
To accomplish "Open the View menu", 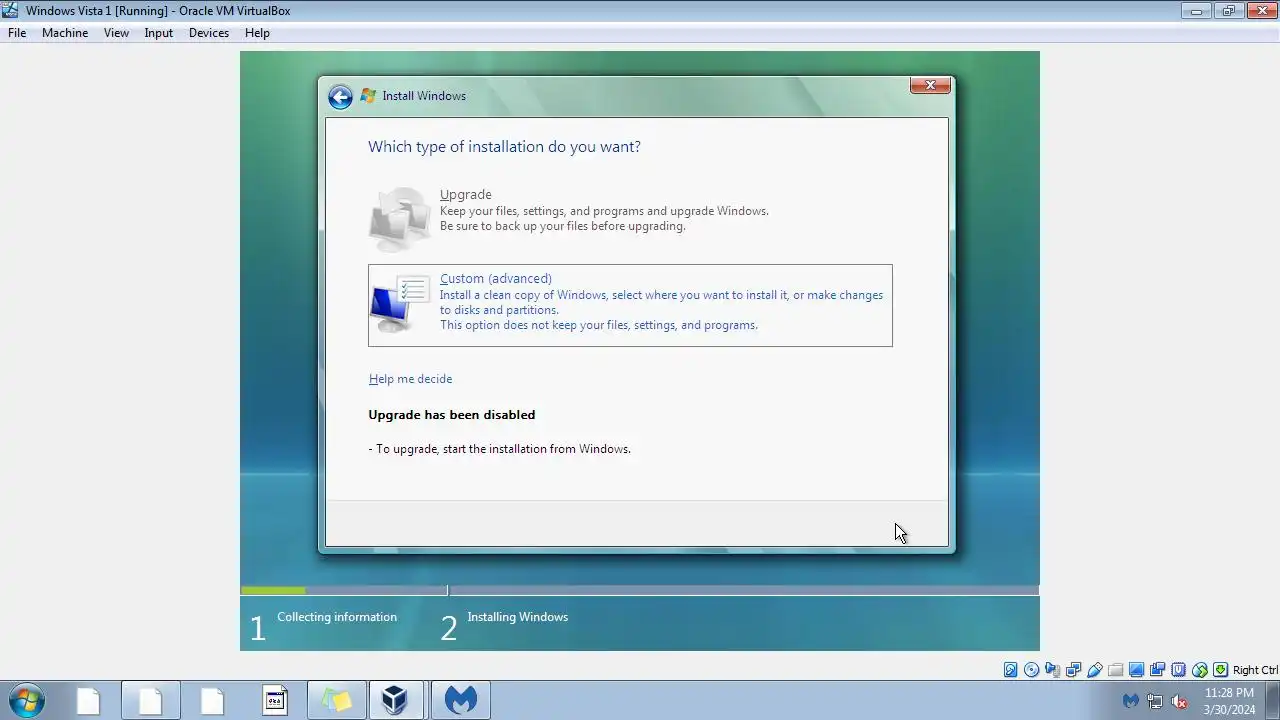I will point(116,33).
